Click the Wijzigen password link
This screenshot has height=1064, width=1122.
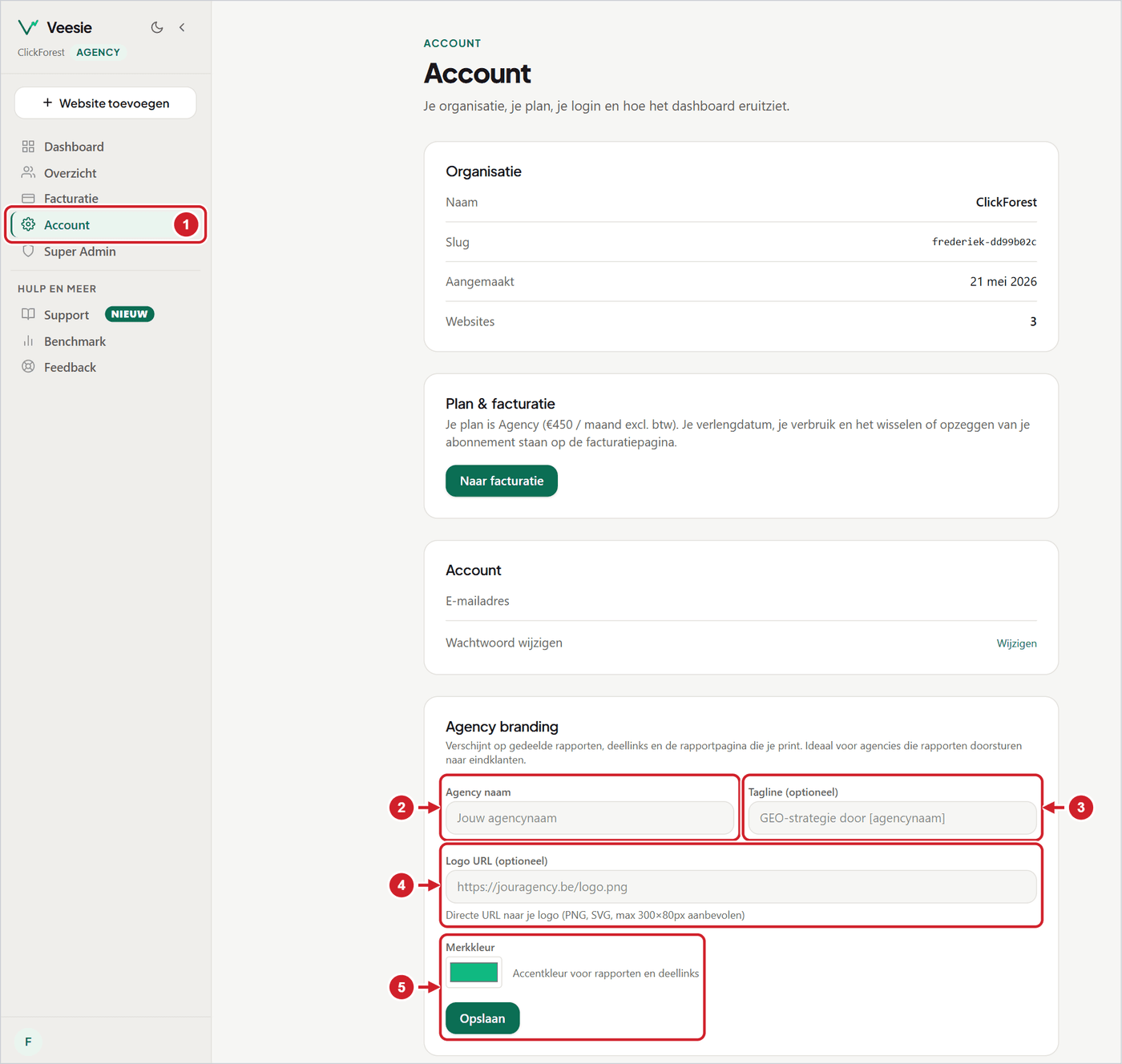tap(1016, 643)
